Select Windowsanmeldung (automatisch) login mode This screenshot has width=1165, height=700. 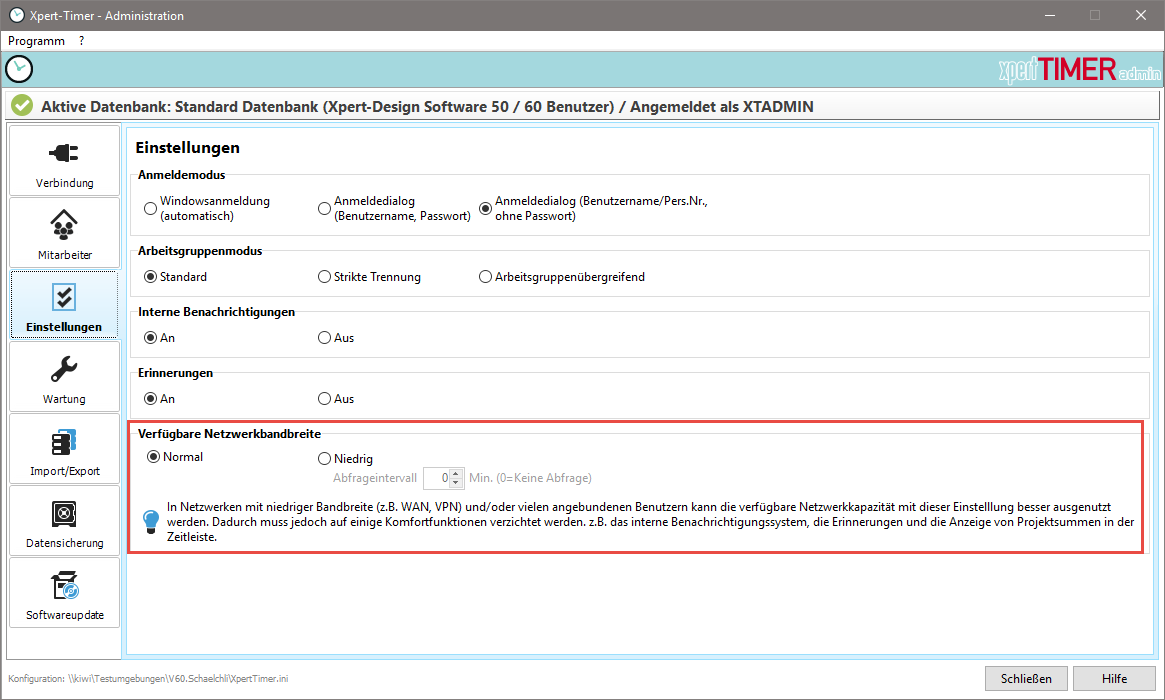151,208
